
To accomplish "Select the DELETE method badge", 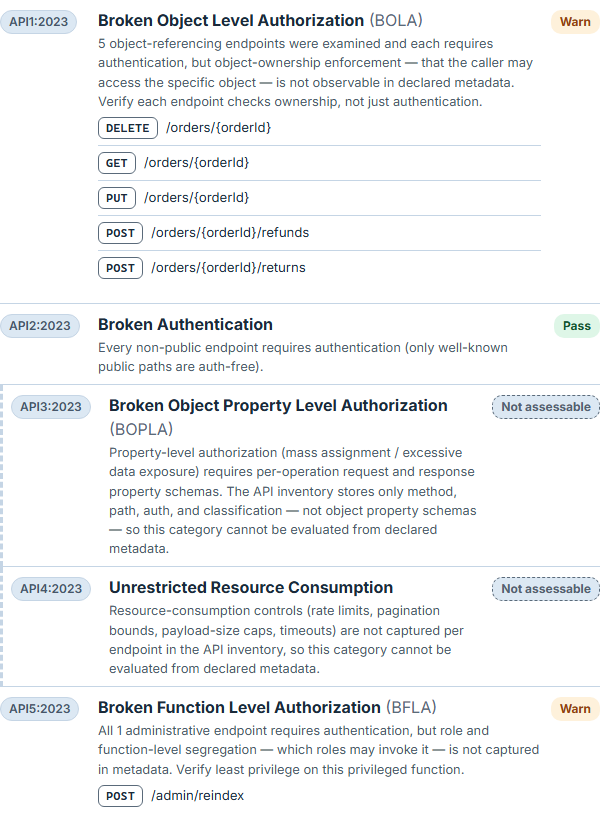I will (128, 128).
